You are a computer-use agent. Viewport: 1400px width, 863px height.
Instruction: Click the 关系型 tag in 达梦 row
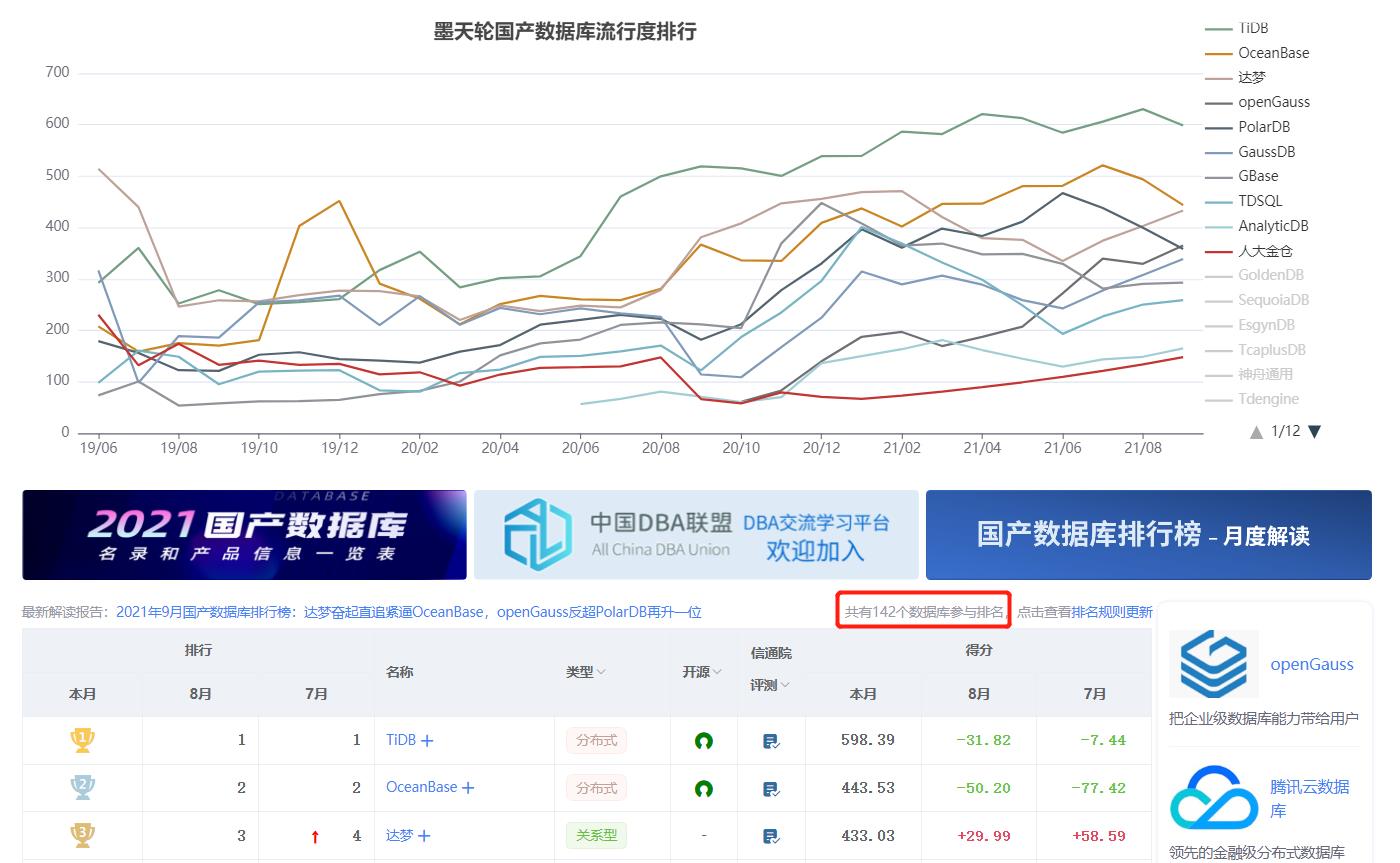pyautogui.click(x=596, y=836)
